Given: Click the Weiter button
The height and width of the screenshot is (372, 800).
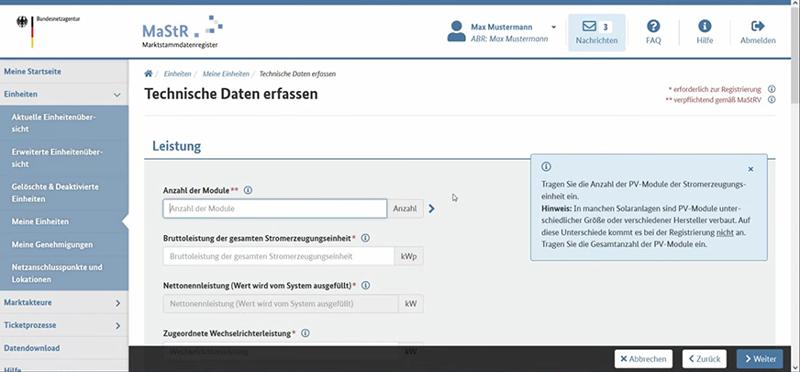Looking at the screenshot, I should click(x=760, y=359).
